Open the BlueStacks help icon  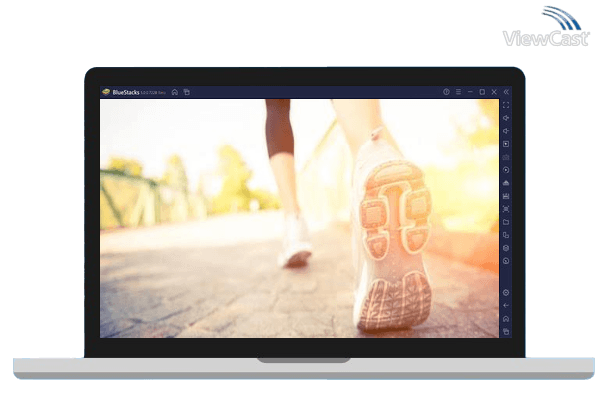[446, 92]
